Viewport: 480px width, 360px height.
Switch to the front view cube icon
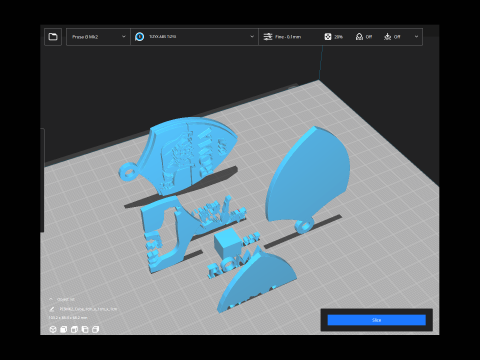click(x=63, y=329)
